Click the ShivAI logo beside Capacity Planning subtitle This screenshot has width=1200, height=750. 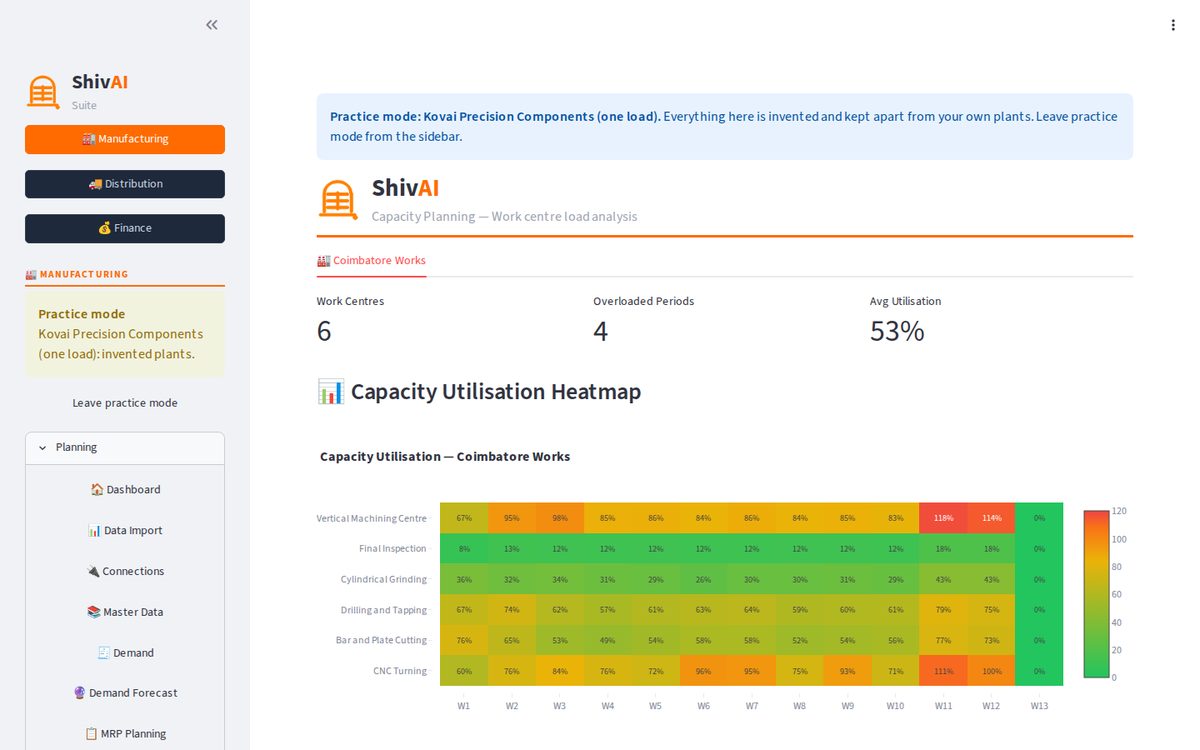click(338, 199)
